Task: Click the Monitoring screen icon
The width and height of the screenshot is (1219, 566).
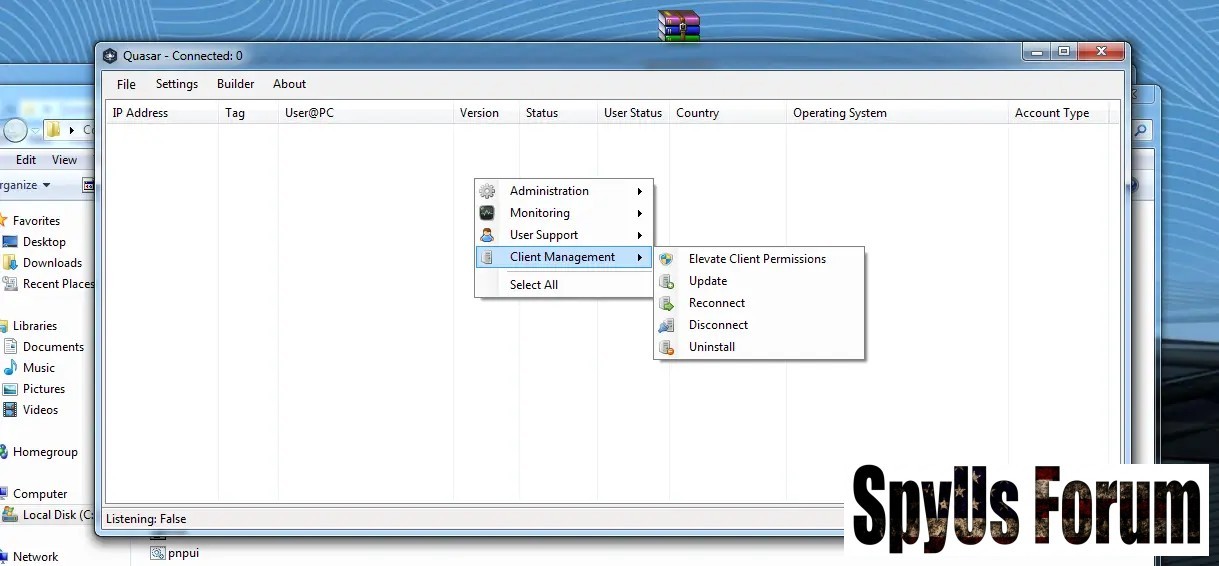Action: (x=487, y=213)
